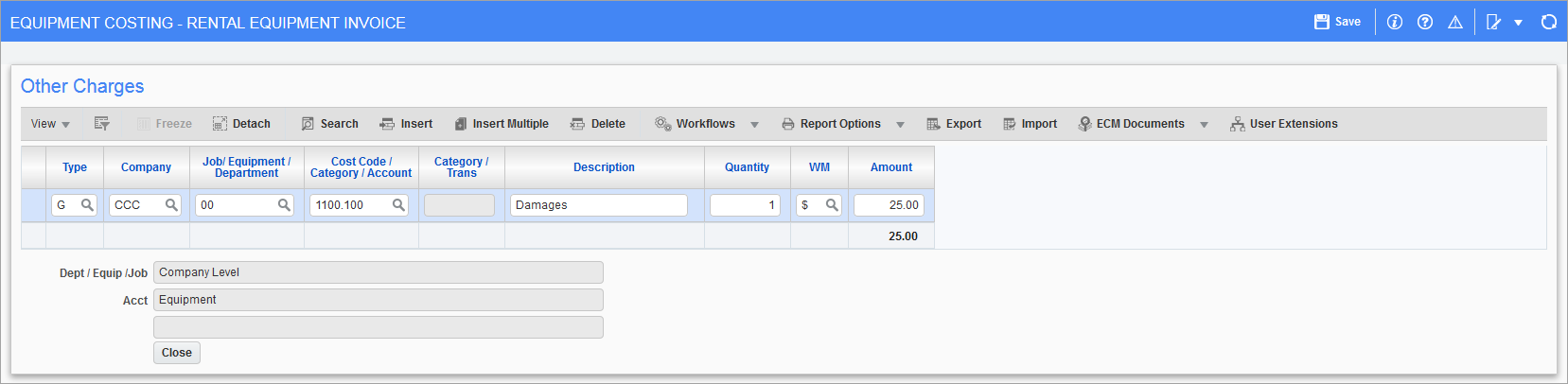Image resolution: width=1568 pixels, height=384 pixels.
Task: Click the refresh circle icon in header
Action: click(1549, 22)
